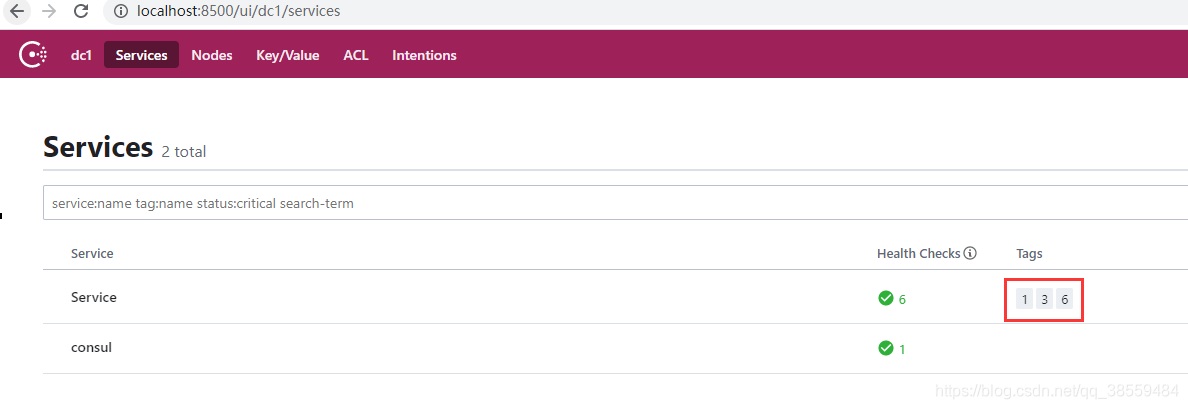Focus the services search filter field
Viewport: 1188px width, 409px height.
tap(615, 204)
